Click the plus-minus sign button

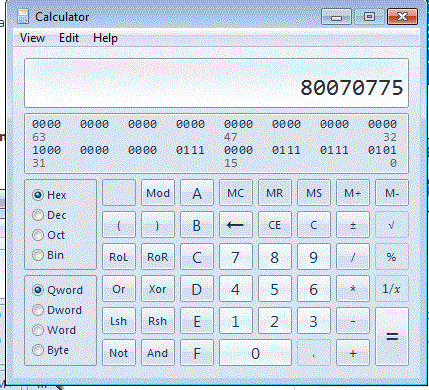353,225
